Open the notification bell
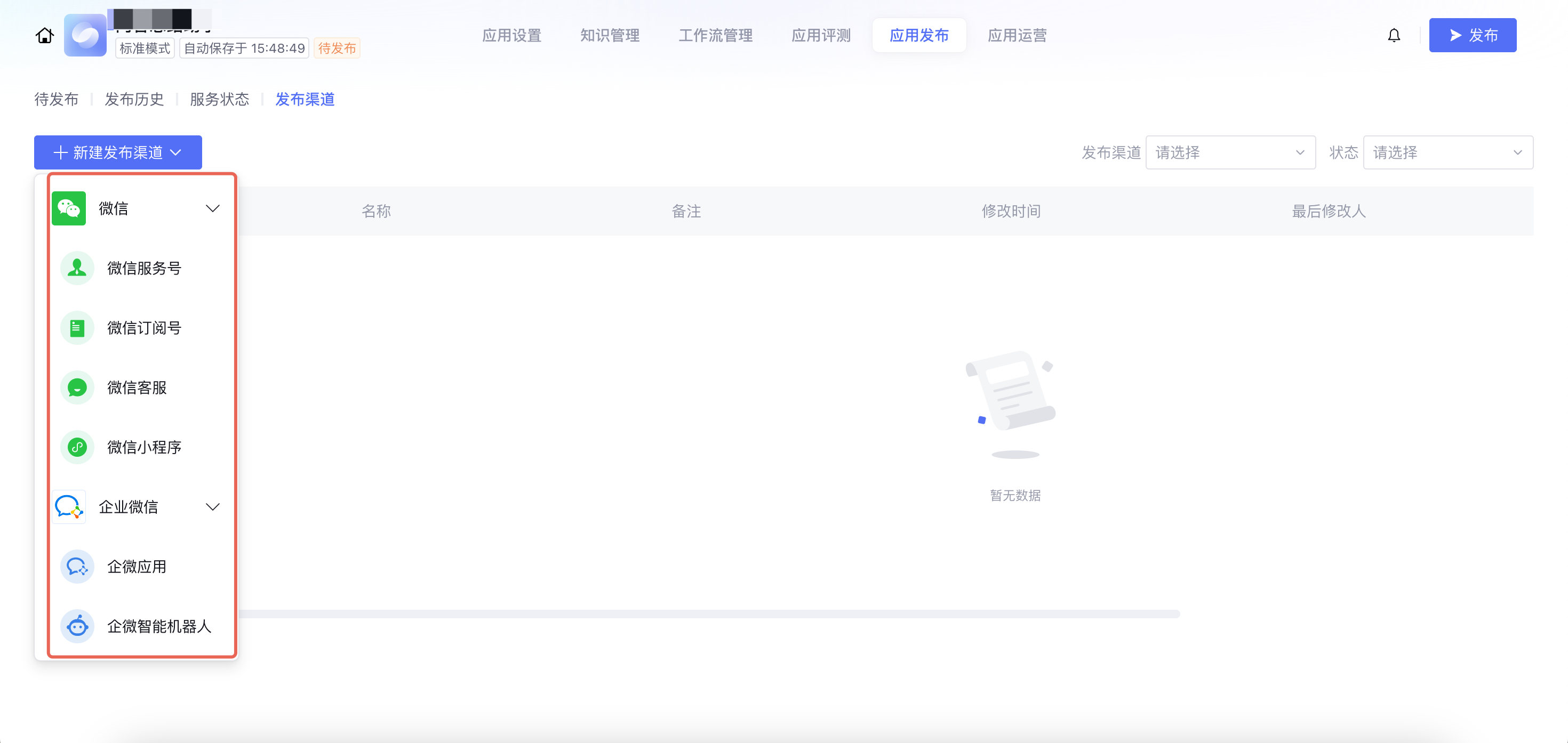The width and height of the screenshot is (1568, 743). (x=1394, y=35)
